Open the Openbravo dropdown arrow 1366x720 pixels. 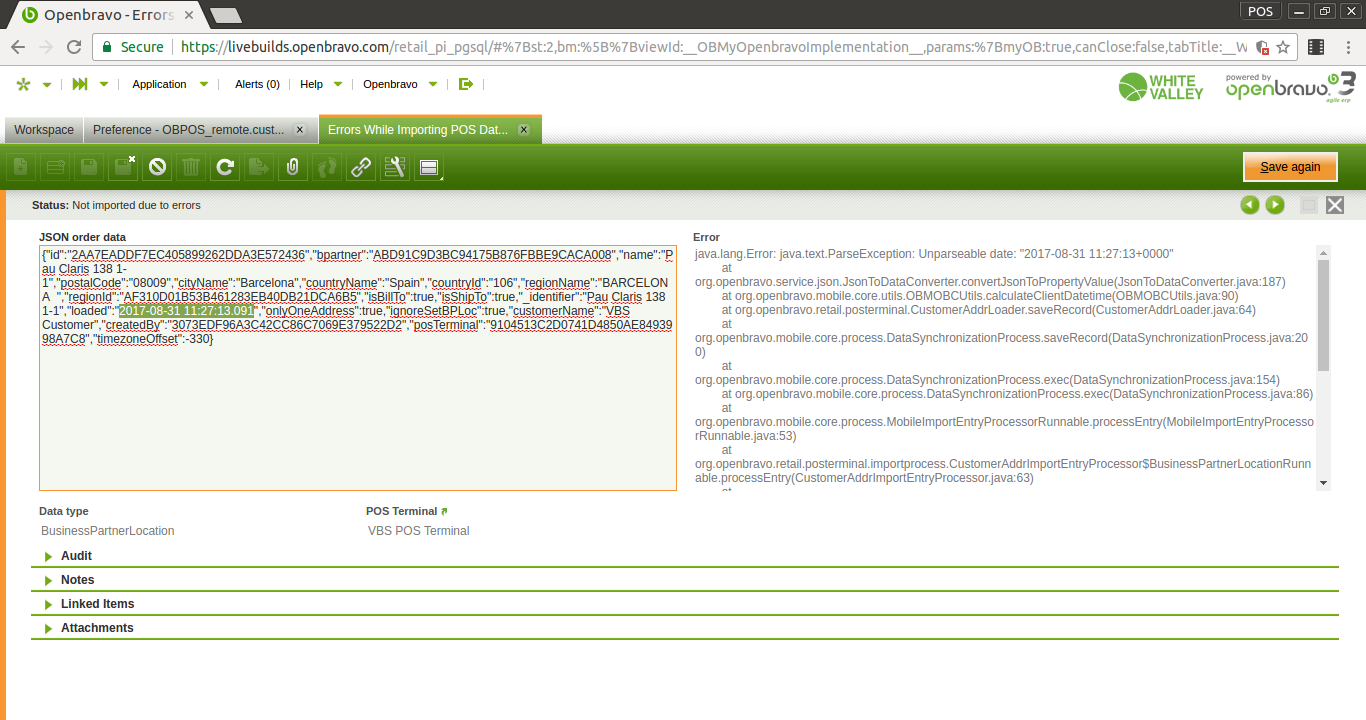coord(433,85)
